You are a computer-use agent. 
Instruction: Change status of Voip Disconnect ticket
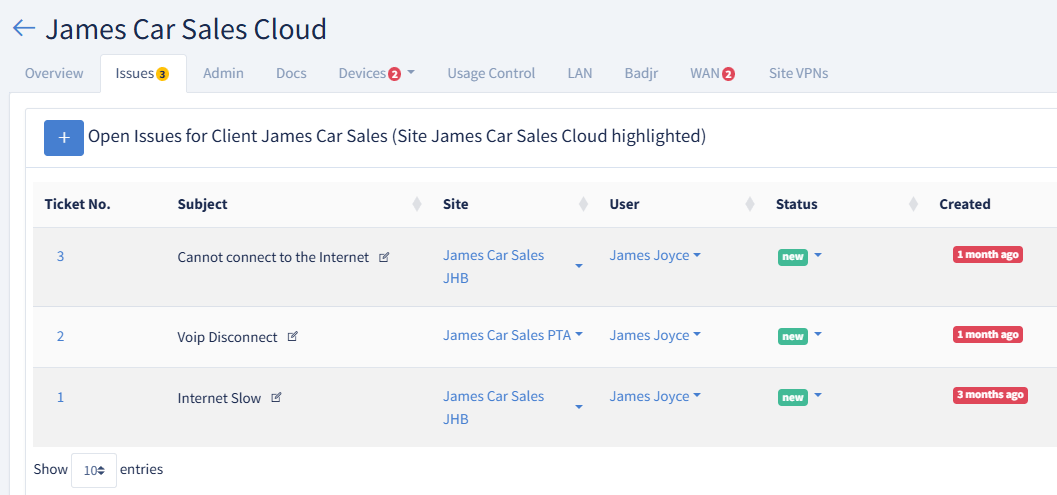[x=818, y=335]
